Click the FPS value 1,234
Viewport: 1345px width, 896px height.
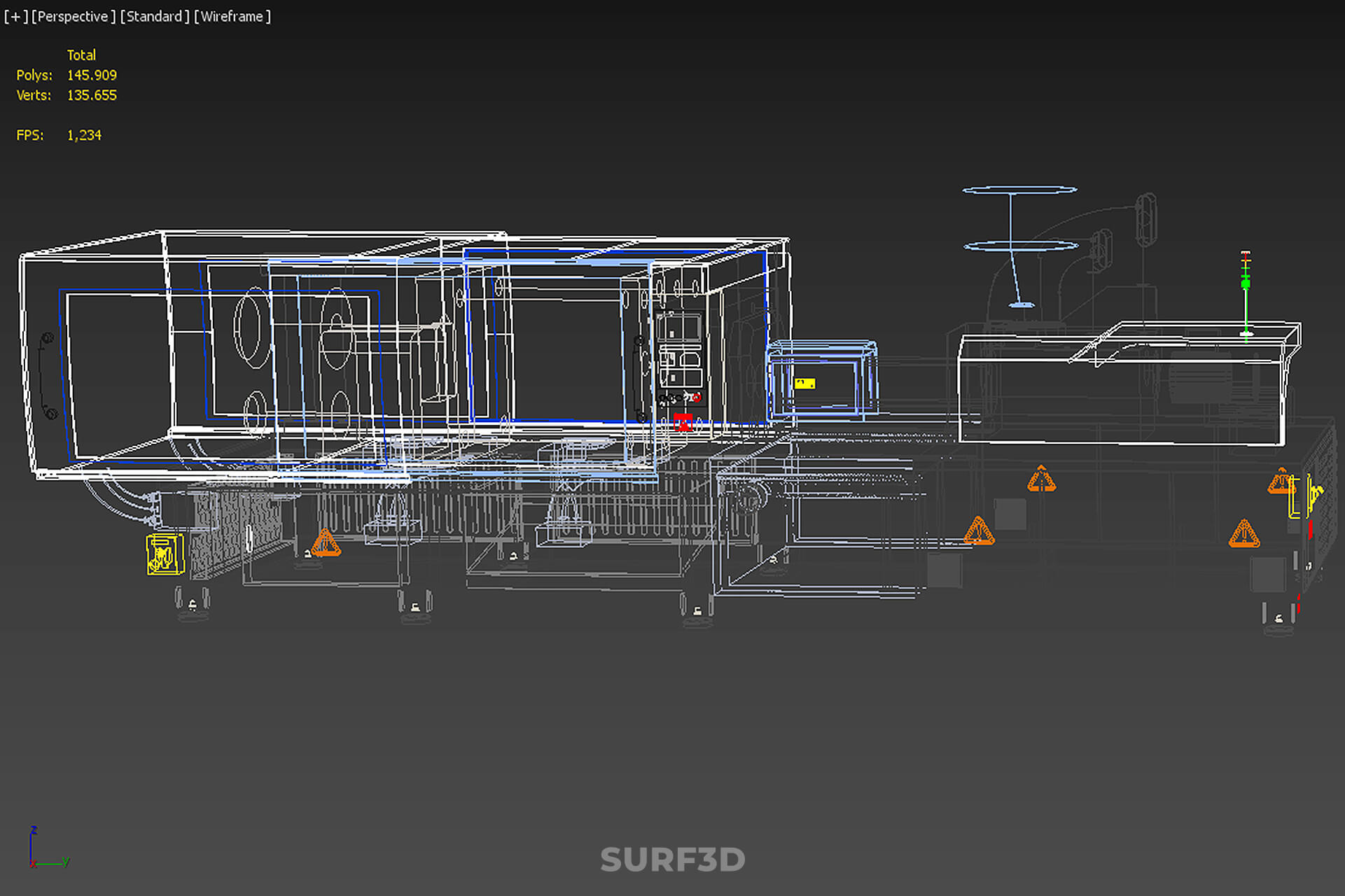point(84,135)
